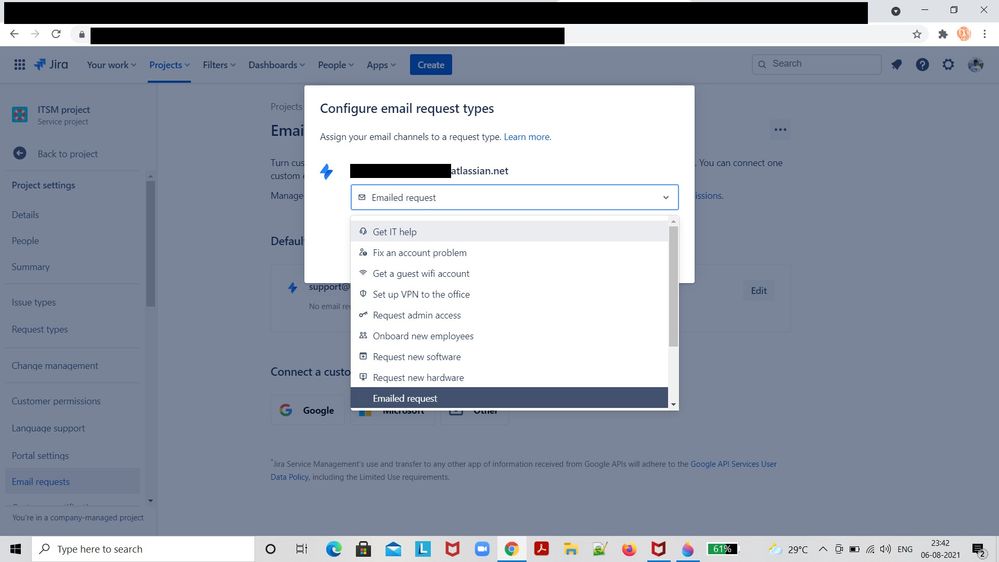Reload the page in the browser

tap(56, 34)
